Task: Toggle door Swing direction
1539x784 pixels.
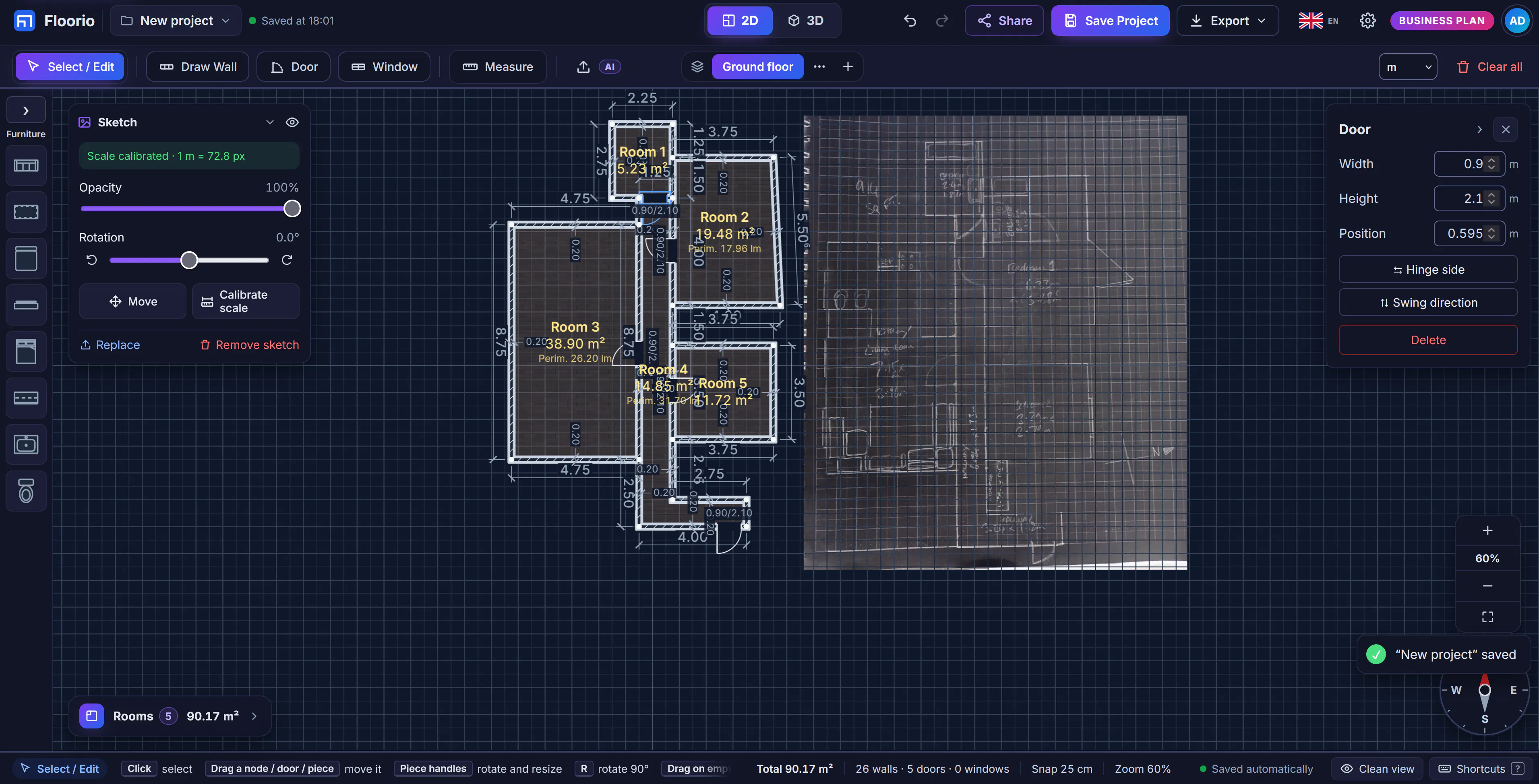Action: pyautogui.click(x=1428, y=303)
